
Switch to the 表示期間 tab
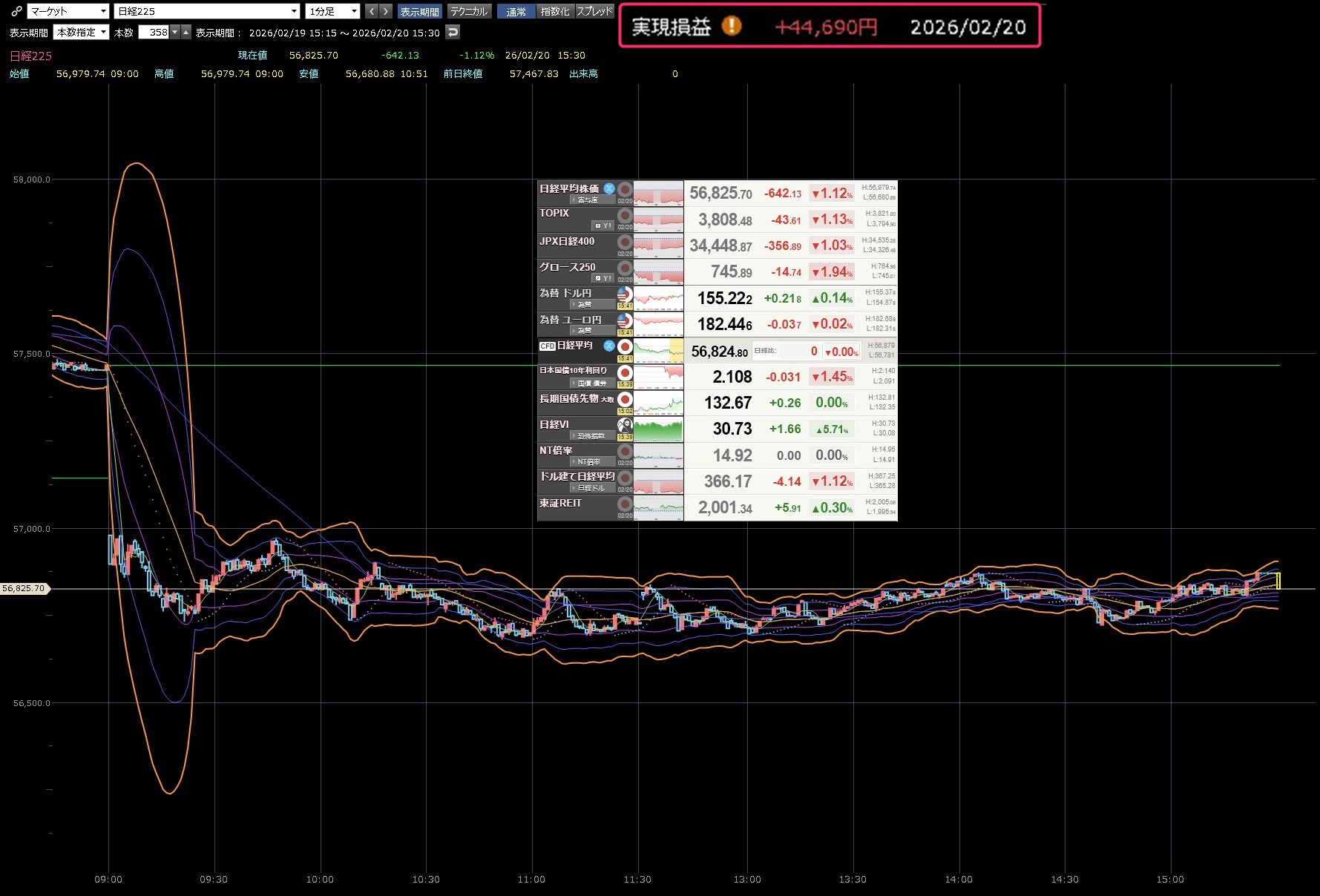419,11
